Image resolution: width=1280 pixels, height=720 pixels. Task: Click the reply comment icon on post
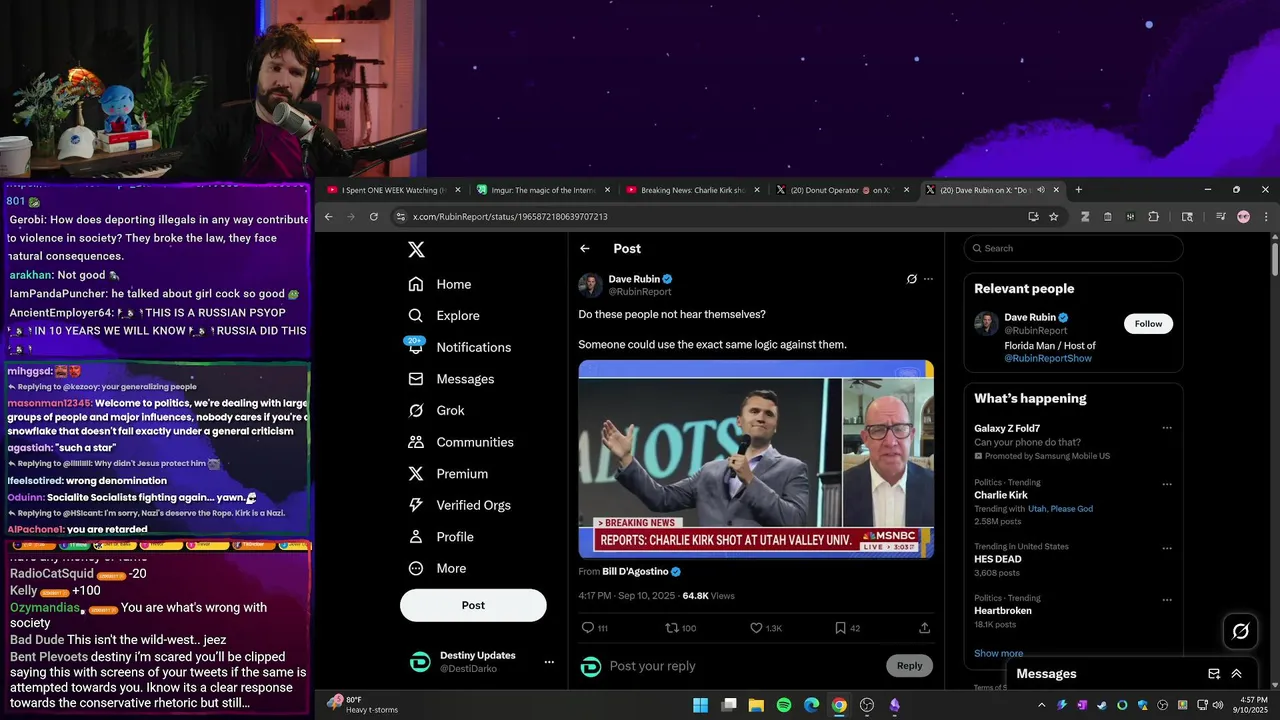pyautogui.click(x=588, y=628)
